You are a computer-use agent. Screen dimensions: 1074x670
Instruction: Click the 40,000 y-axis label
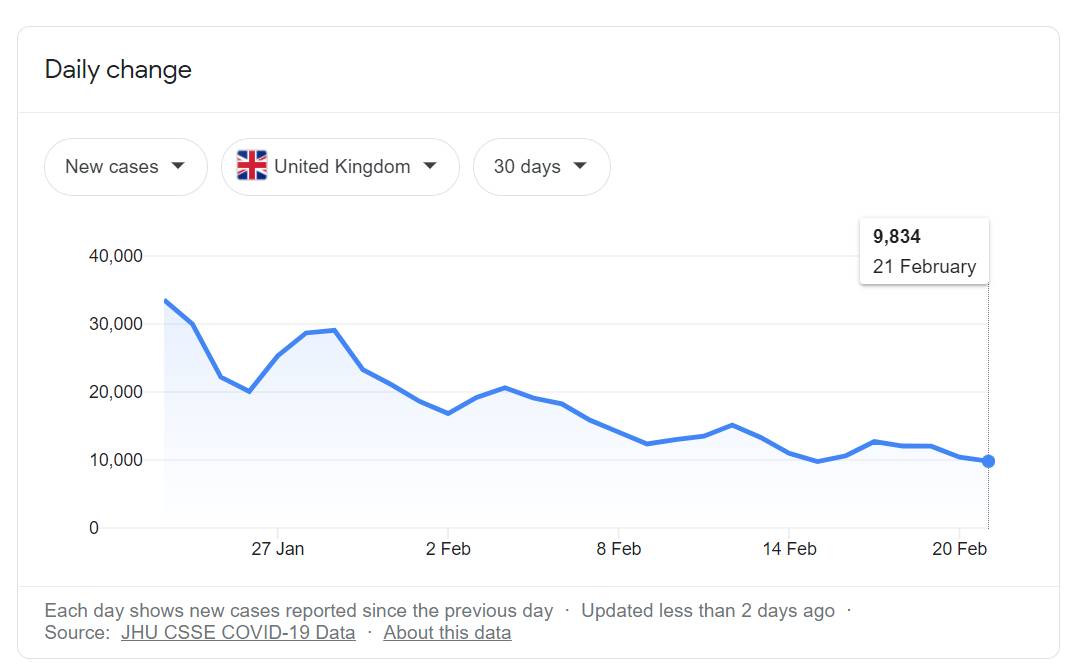pos(116,256)
